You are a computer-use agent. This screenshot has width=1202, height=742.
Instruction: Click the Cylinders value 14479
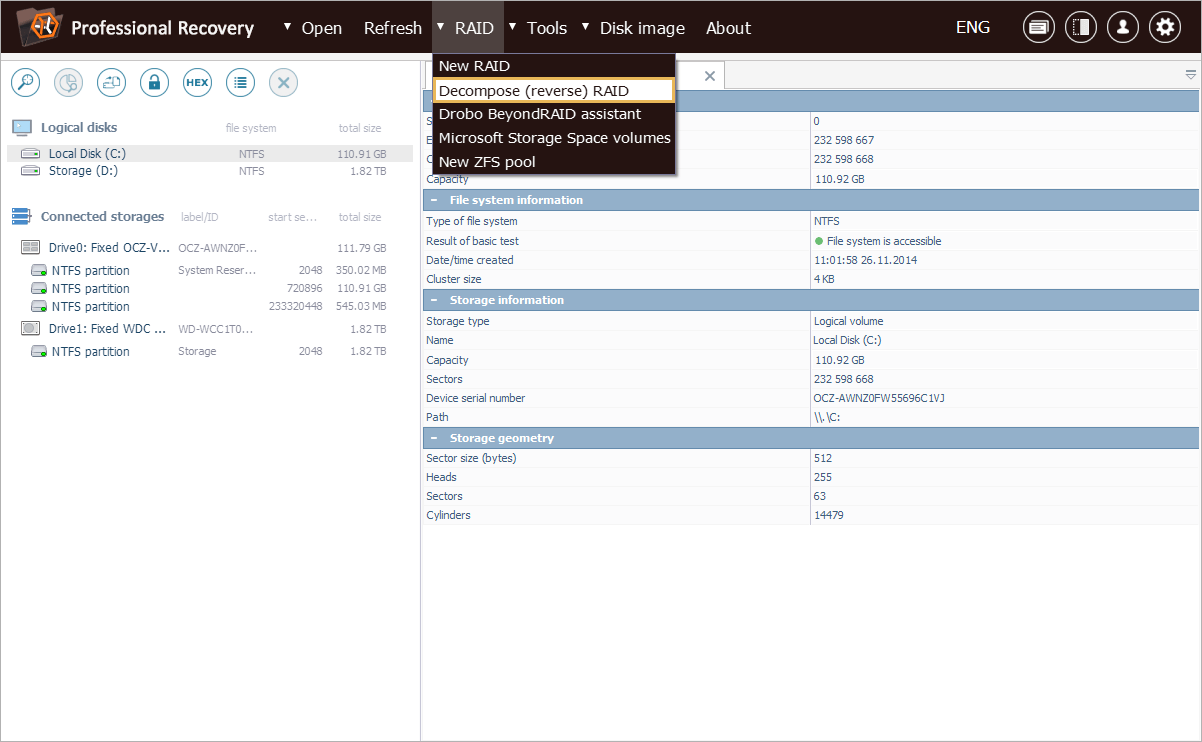point(828,515)
